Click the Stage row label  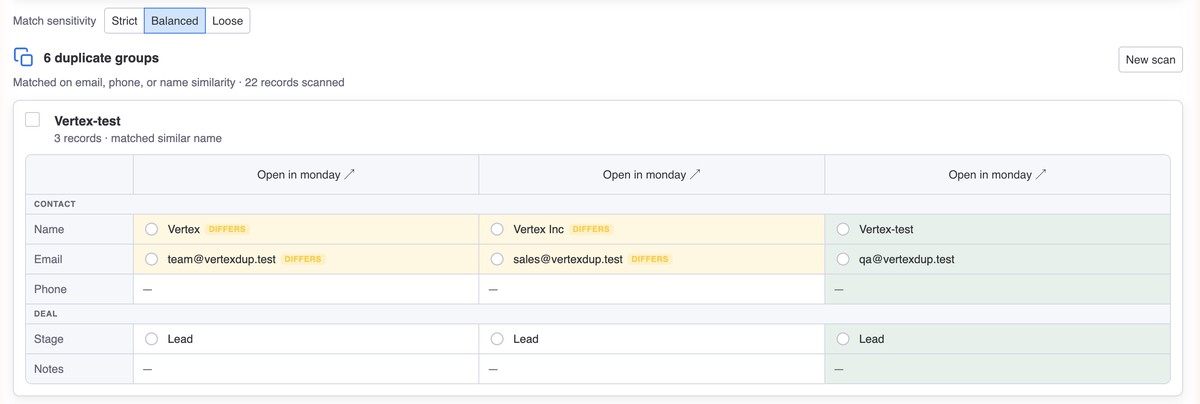49,339
